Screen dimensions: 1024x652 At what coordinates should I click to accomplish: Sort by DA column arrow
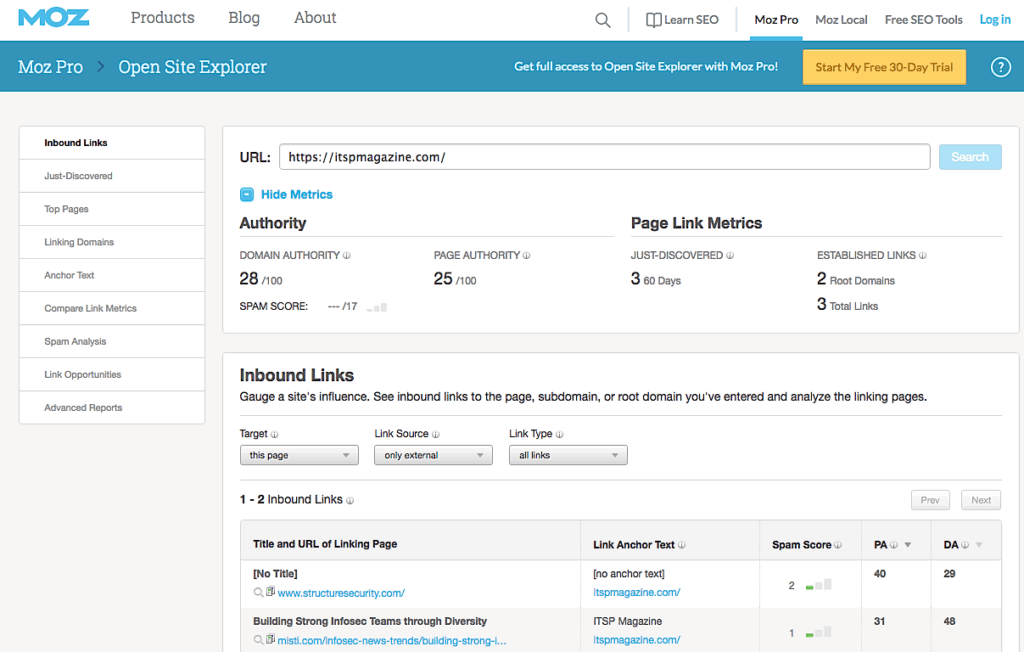click(x=979, y=545)
